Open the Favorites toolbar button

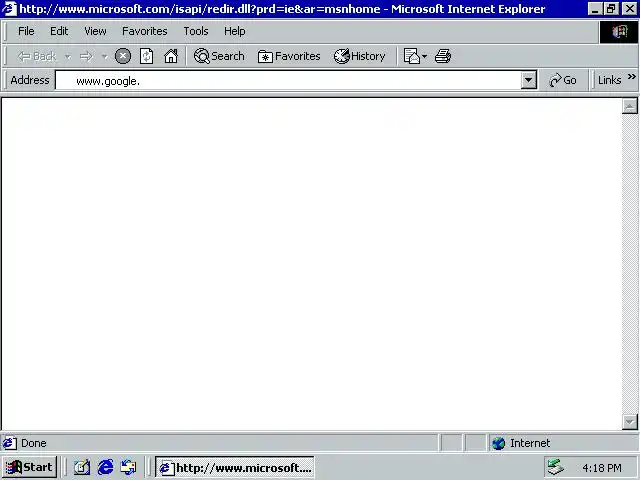click(x=289, y=56)
